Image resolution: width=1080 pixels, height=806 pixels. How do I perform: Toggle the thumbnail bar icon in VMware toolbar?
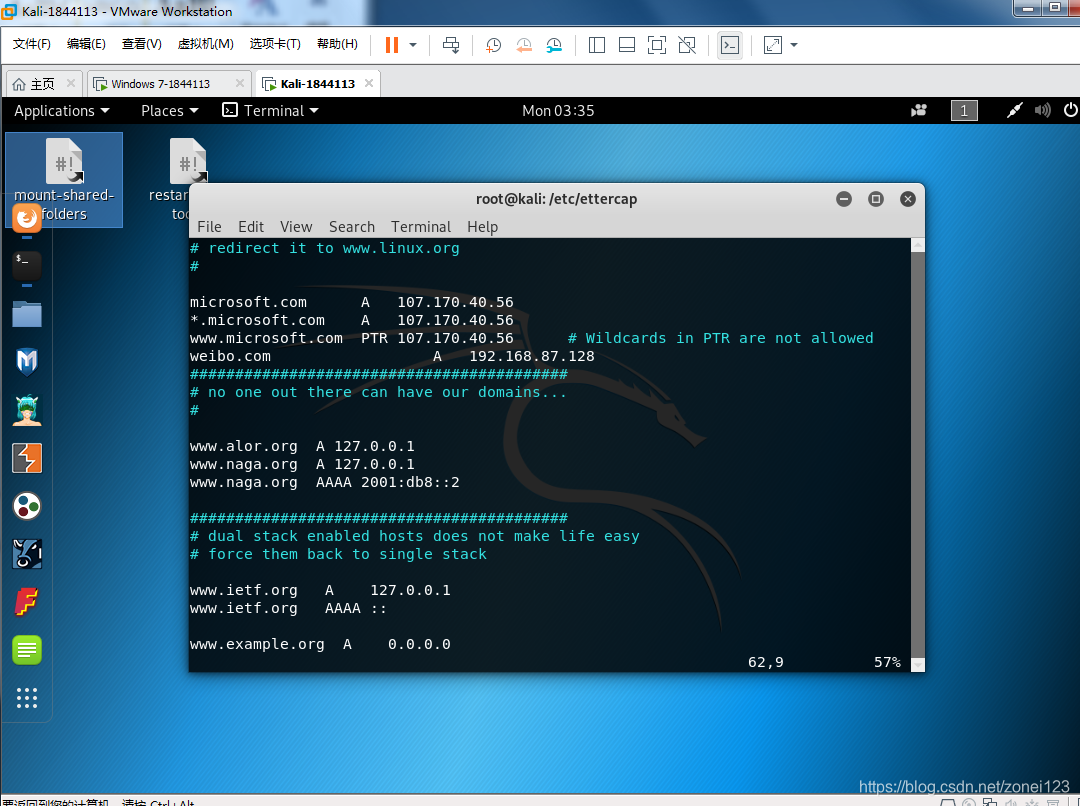pyautogui.click(x=627, y=45)
